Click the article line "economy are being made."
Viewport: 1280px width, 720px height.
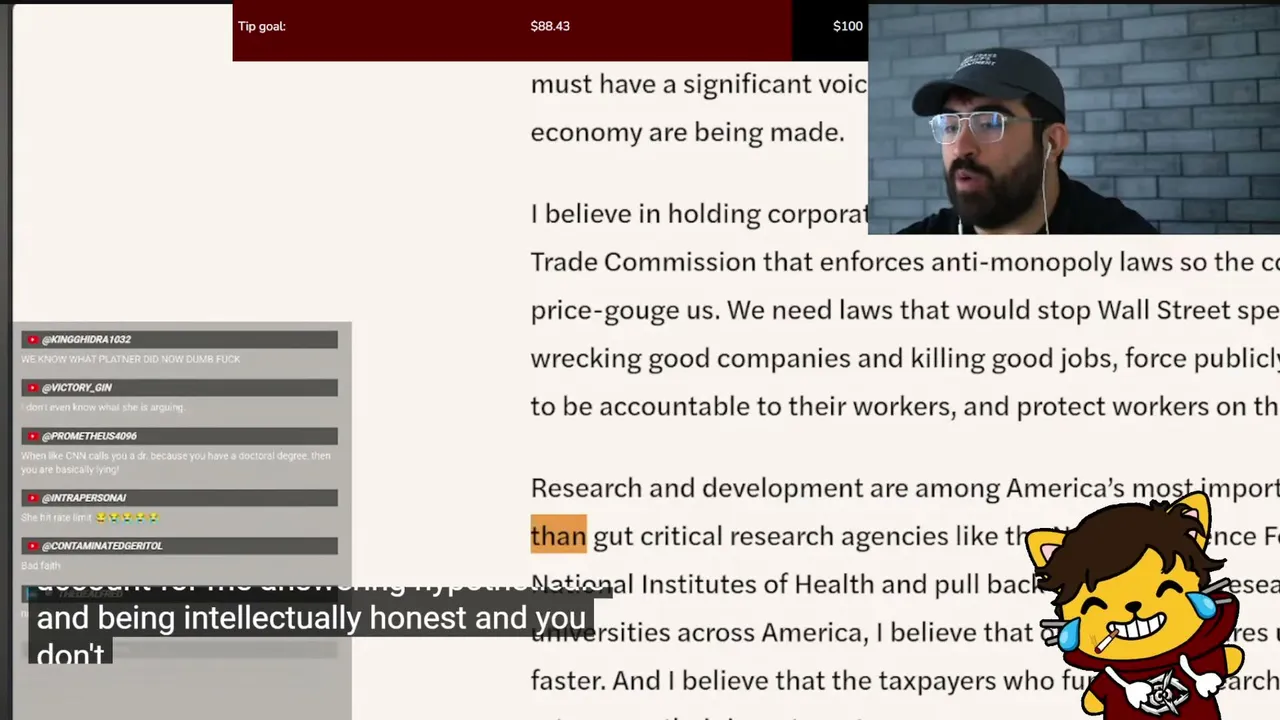coord(687,132)
